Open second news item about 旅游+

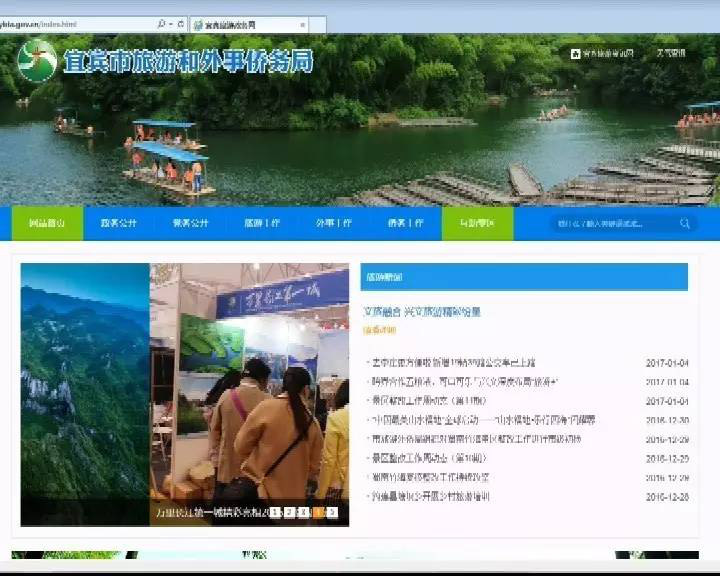coord(465,382)
